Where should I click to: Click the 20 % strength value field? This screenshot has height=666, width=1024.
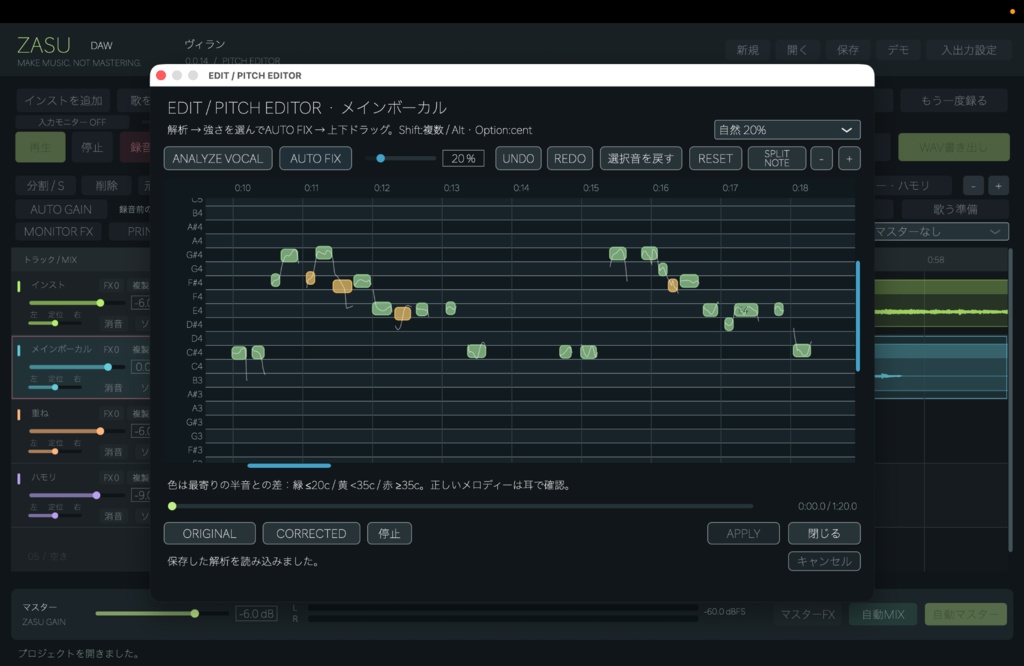point(463,159)
